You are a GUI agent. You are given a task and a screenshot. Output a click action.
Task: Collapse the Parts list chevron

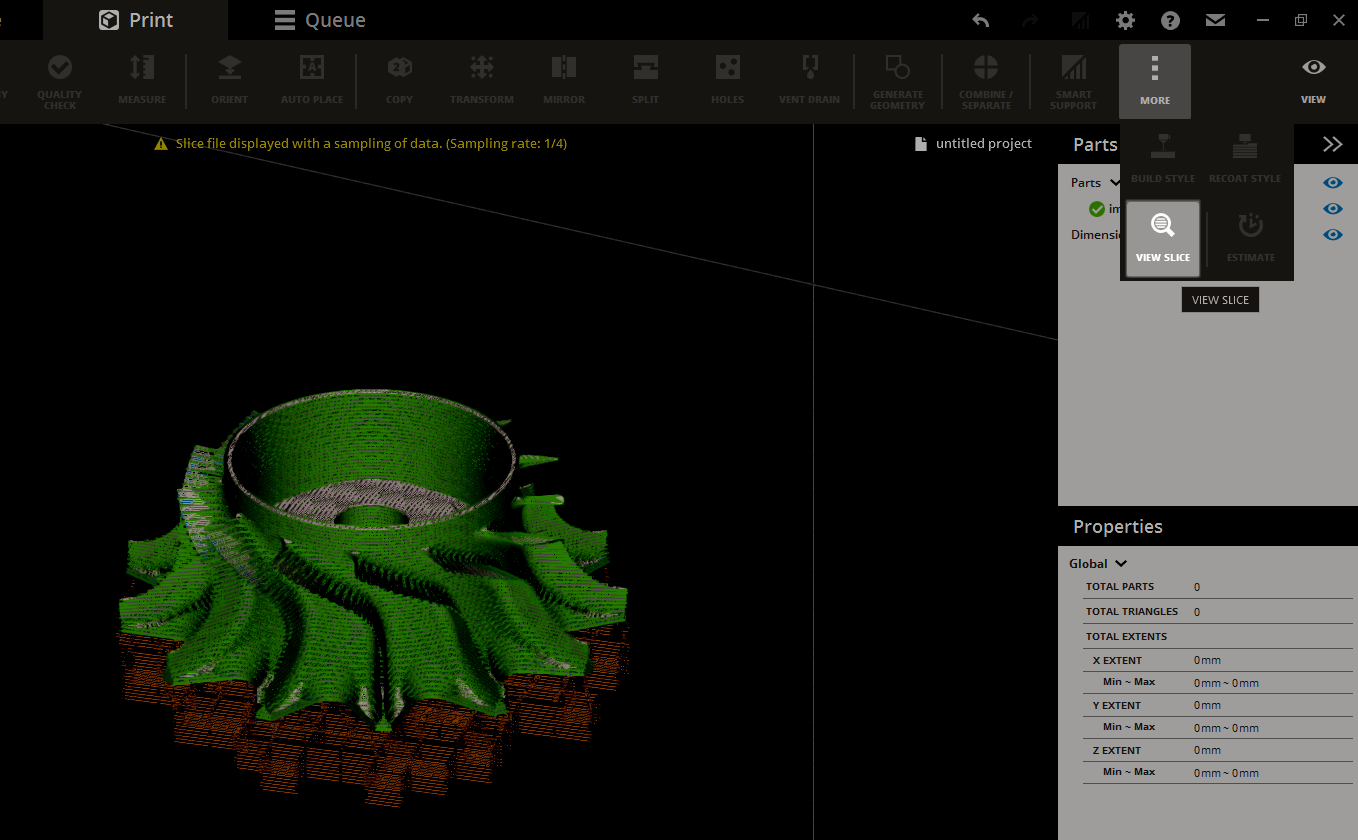1117,182
